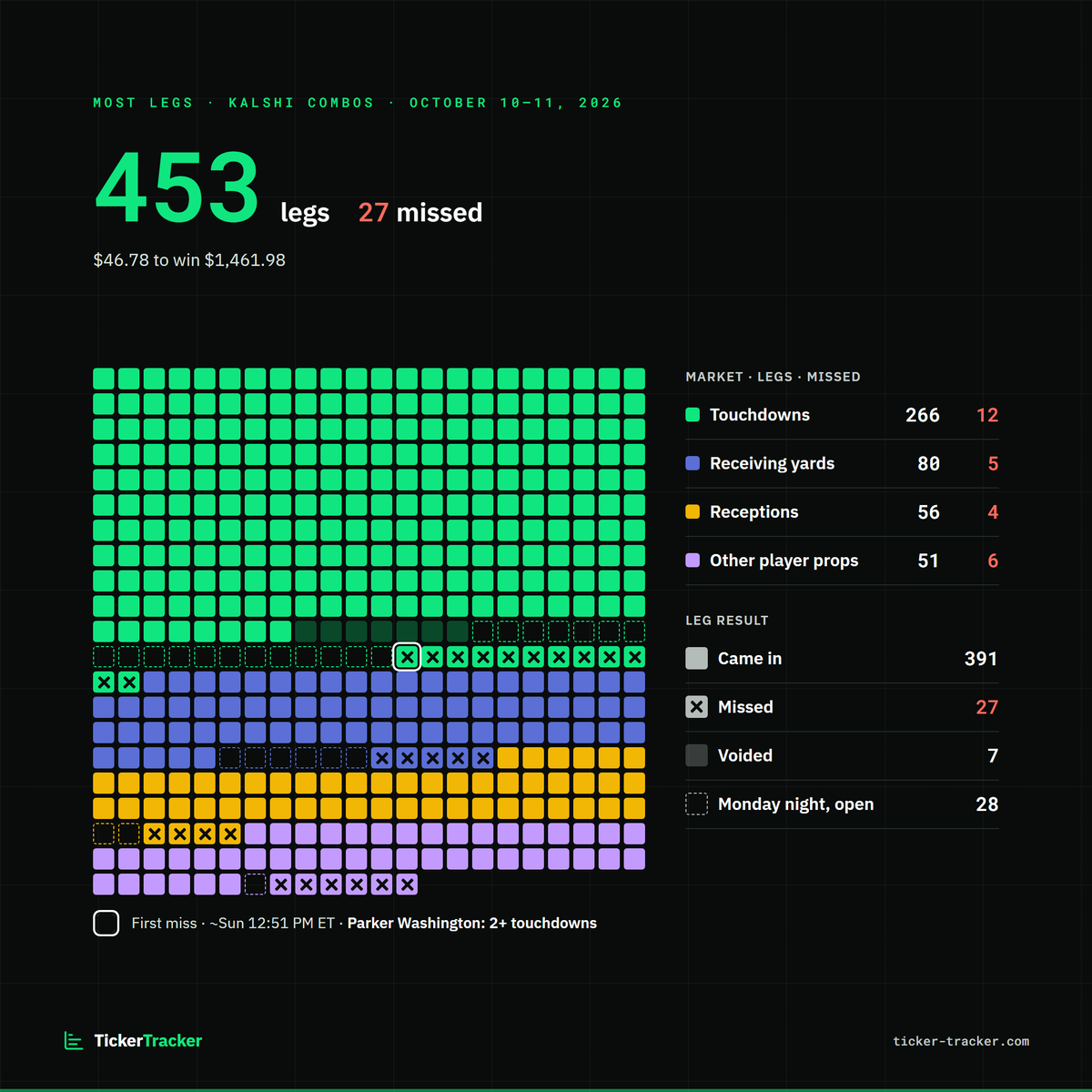
Task: Click the Receiving yards missed value 5
Action: coord(993,463)
